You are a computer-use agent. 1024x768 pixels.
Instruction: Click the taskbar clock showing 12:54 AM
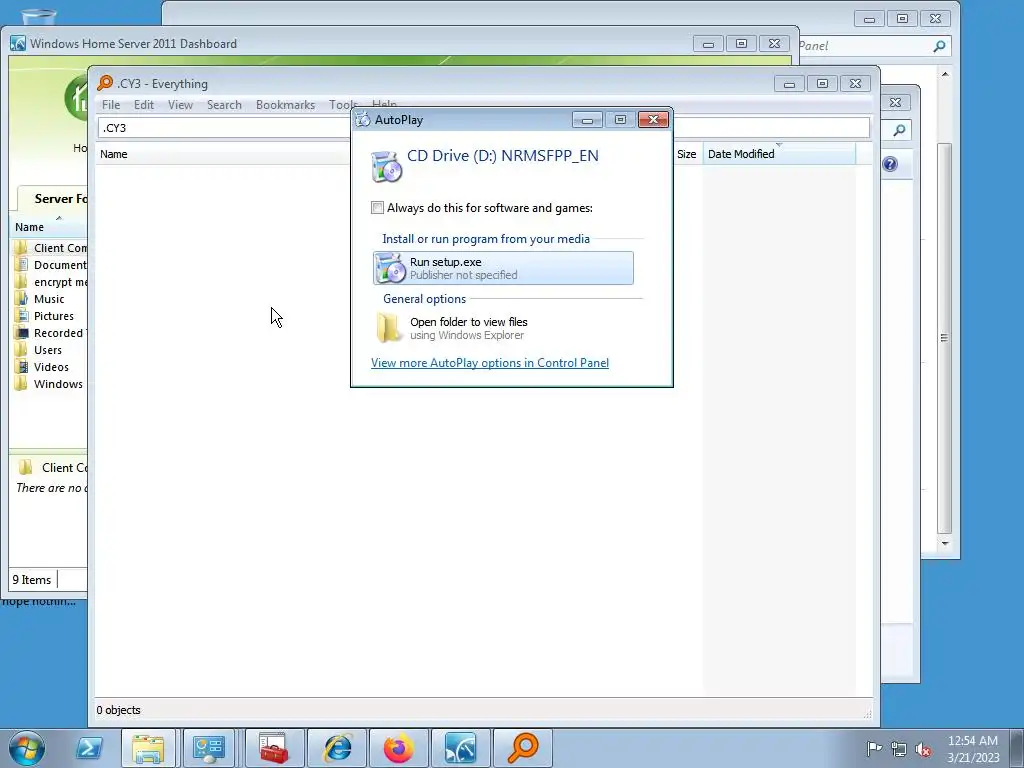click(972, 748)
